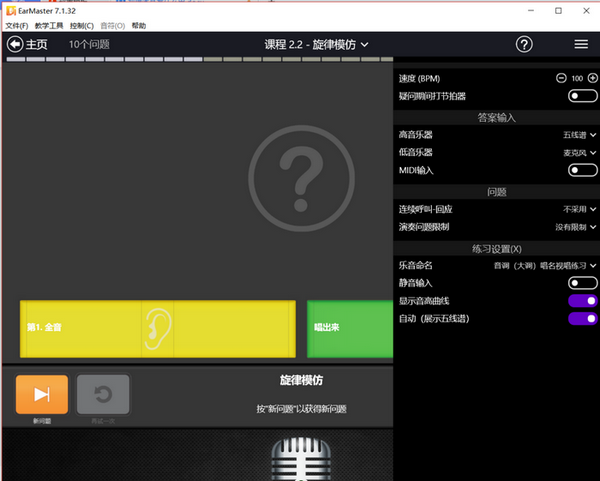This screenshot has height=481, width=600.
Task: Toggle the 静音输入 switch
Action: tap(582, 283)
